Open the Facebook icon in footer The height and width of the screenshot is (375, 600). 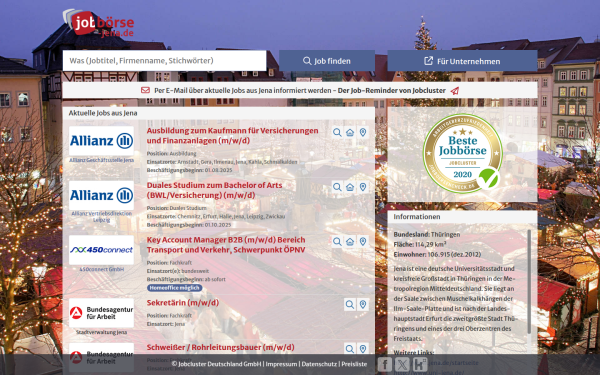385,364
